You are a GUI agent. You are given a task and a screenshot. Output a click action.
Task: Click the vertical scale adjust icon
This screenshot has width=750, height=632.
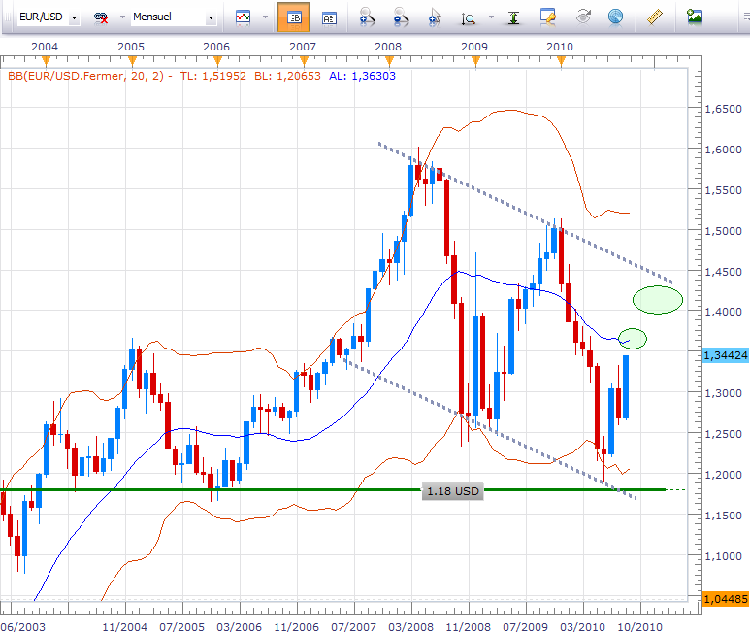[468, 18]
